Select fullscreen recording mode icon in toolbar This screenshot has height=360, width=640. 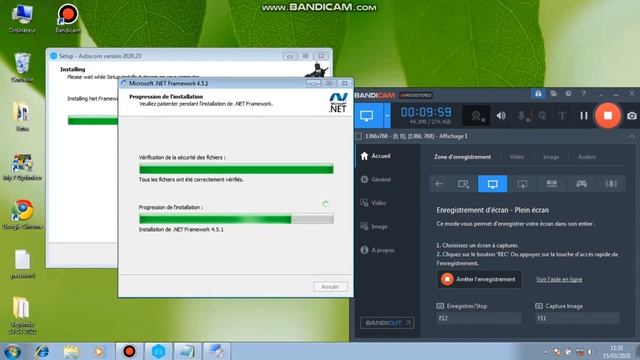pos(493,184)
